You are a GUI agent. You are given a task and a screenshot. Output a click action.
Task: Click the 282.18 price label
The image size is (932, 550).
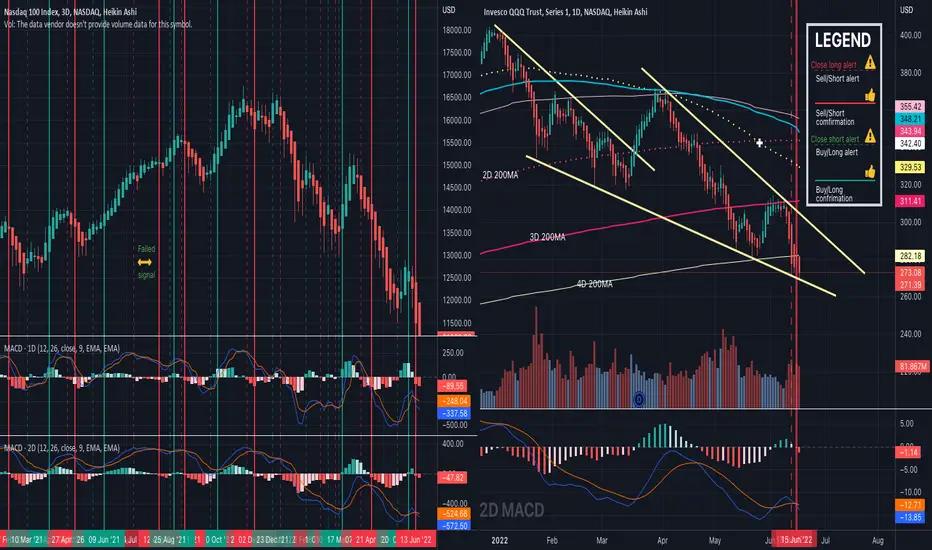tap(910, 256)
